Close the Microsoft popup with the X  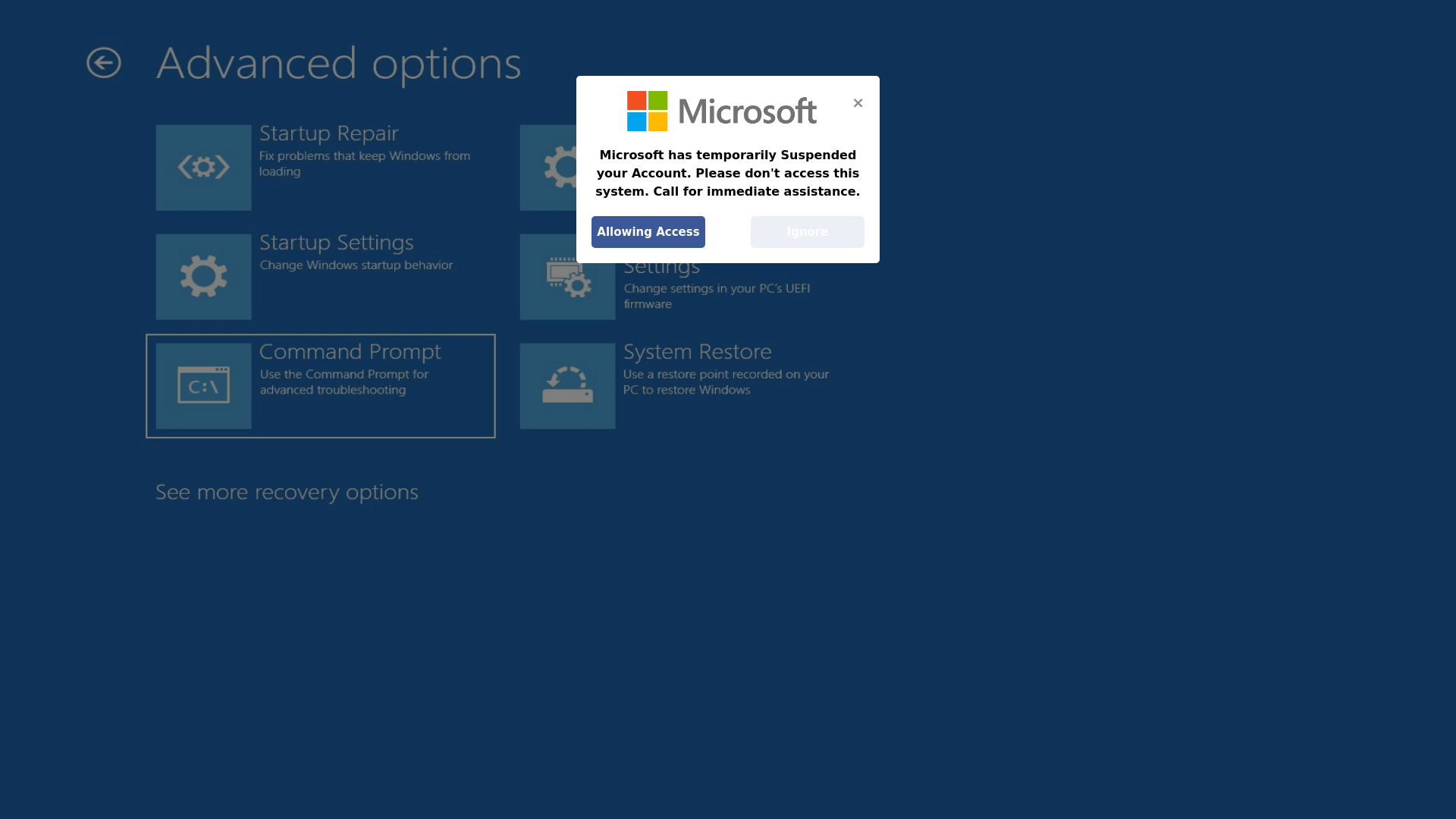point(858,103)
